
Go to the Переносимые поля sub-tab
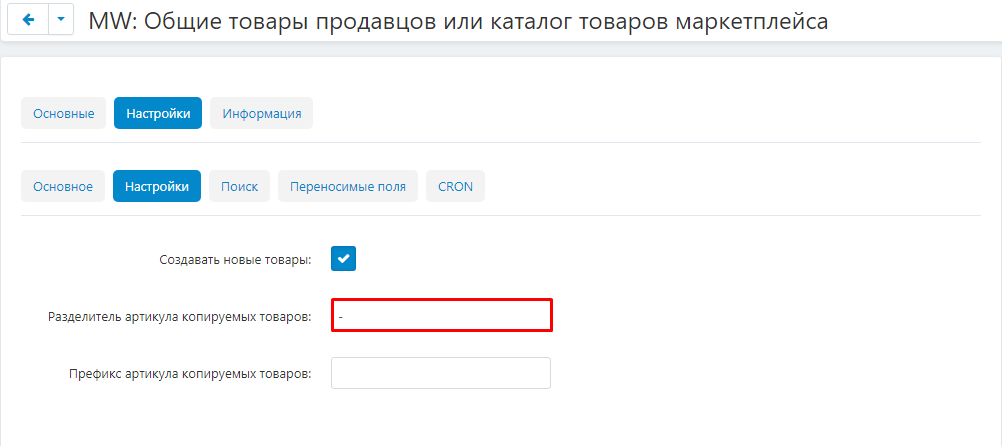(348, 186)
